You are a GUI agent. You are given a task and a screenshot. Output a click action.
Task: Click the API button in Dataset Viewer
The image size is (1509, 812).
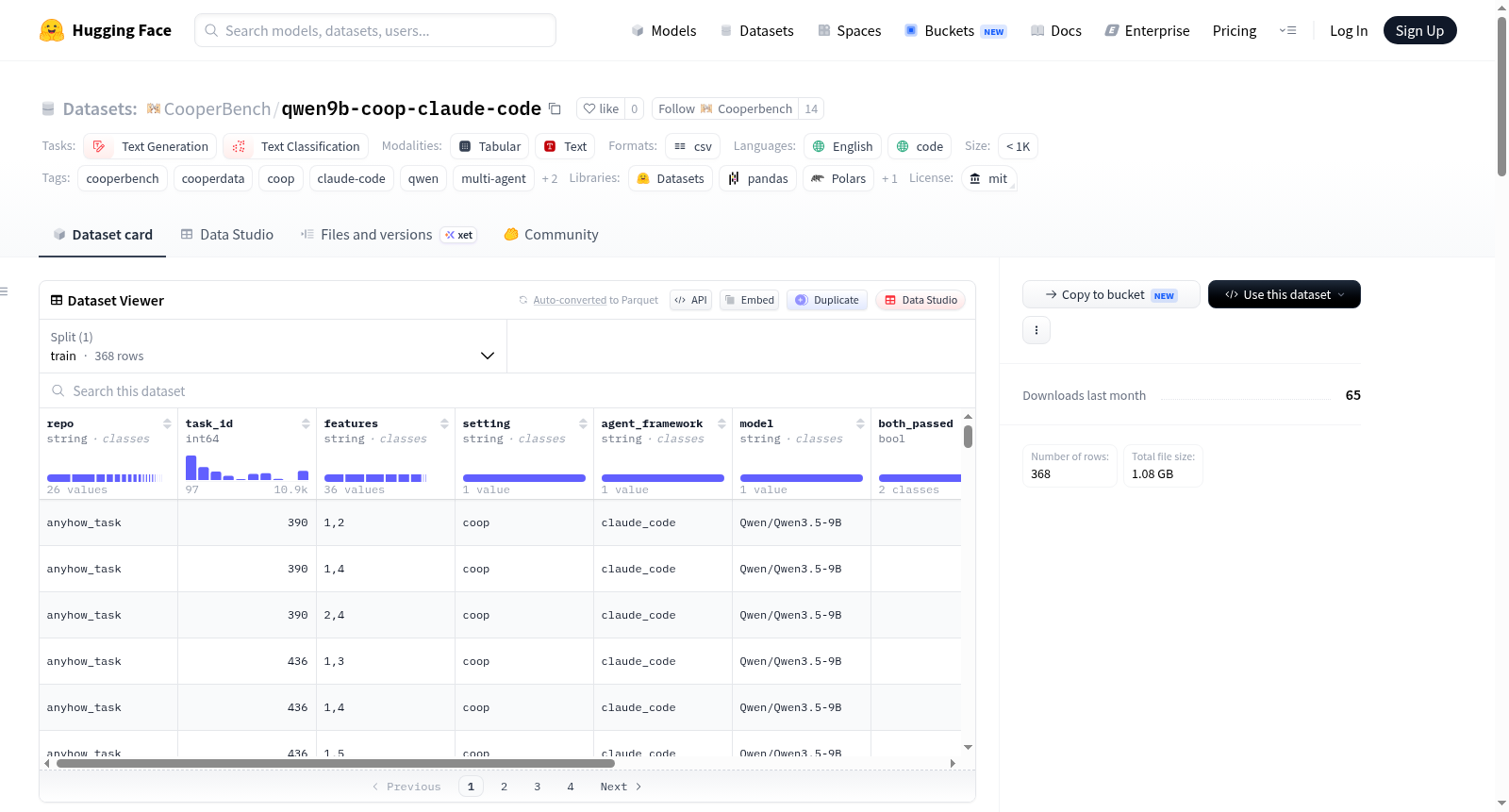[690, 300]
